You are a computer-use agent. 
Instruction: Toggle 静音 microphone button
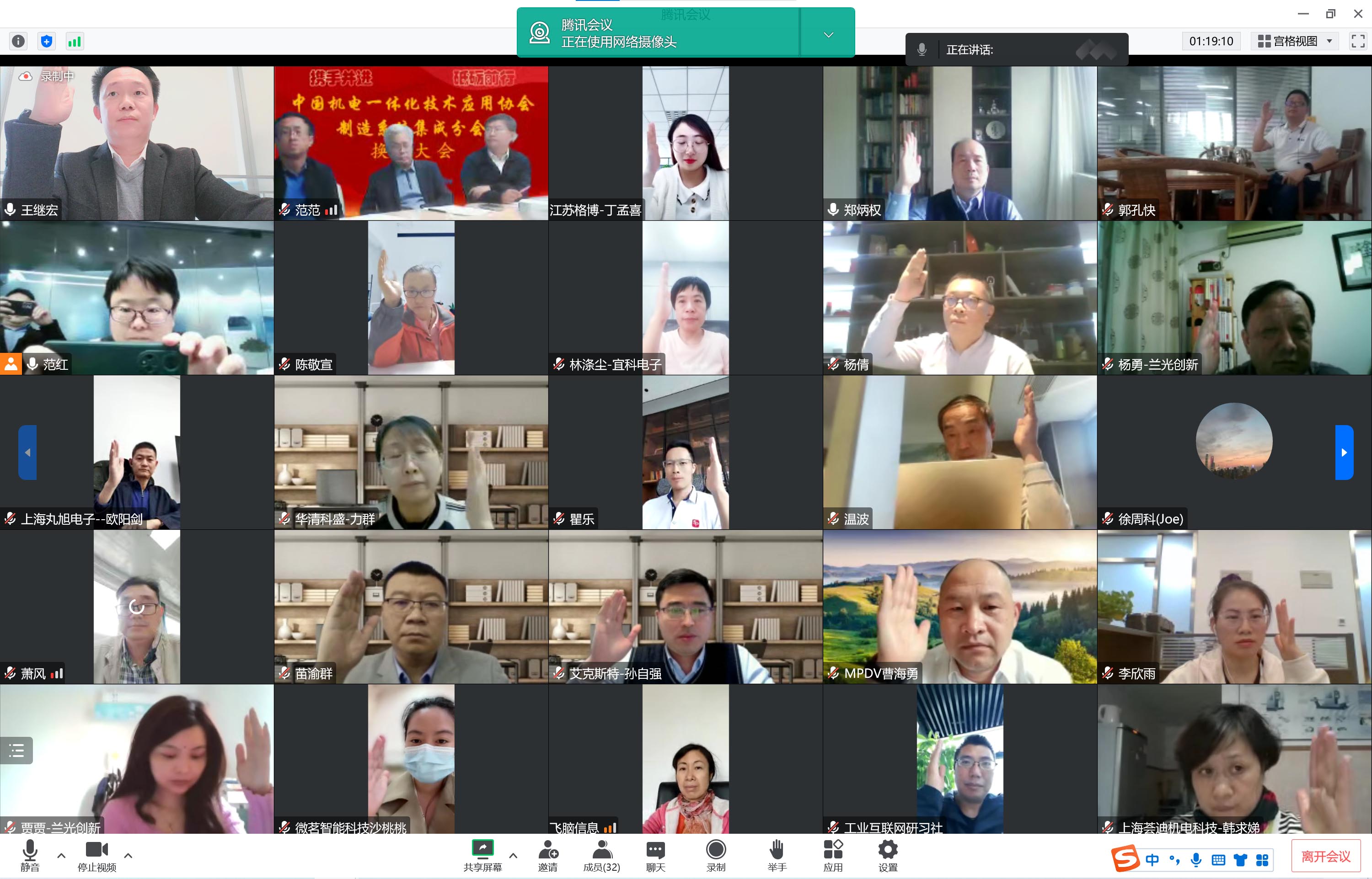30,855
